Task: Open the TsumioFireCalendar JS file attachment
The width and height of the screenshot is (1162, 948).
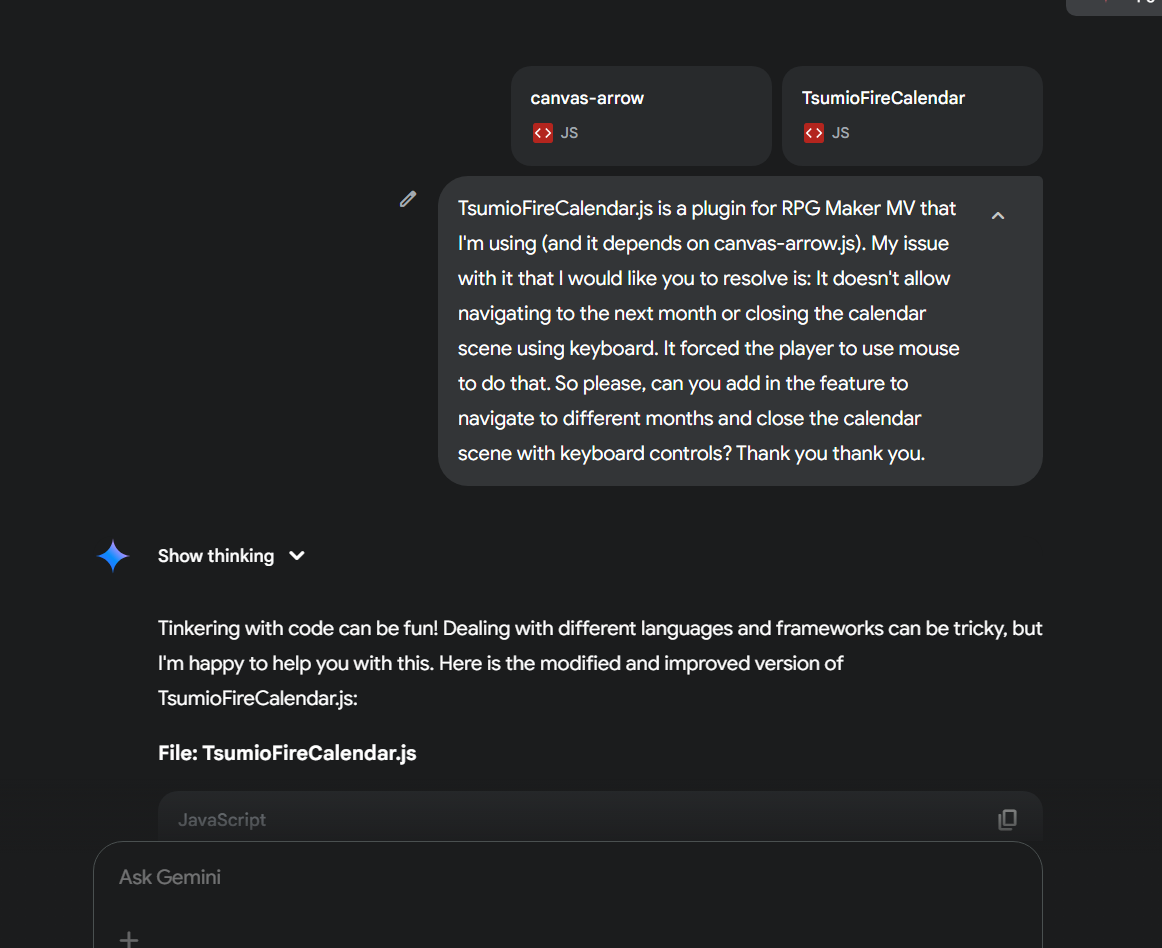Action: click(912, 116)
